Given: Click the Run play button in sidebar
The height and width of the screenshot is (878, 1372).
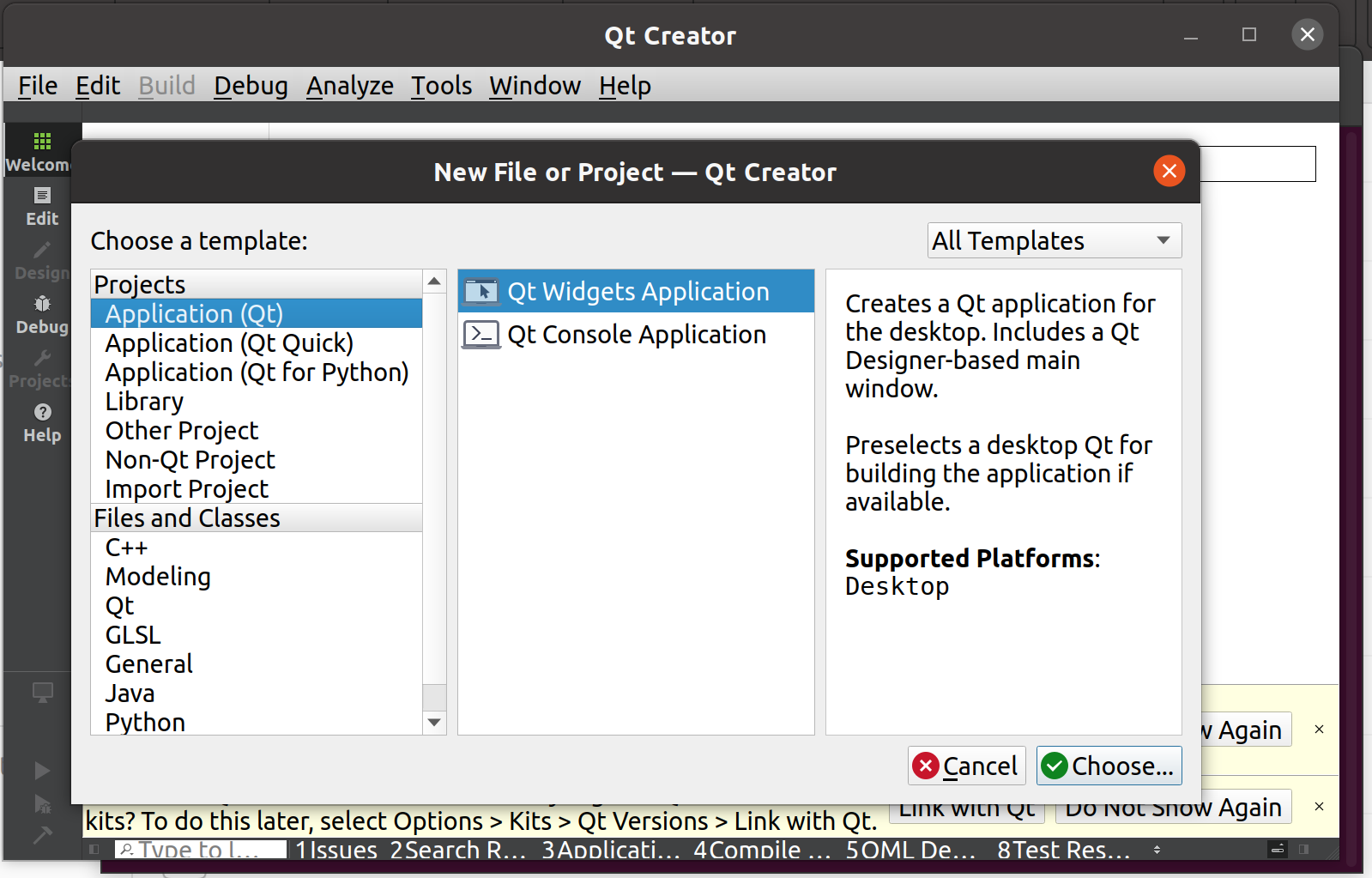Looking at the screenshot, I should (x=42, y=770).
